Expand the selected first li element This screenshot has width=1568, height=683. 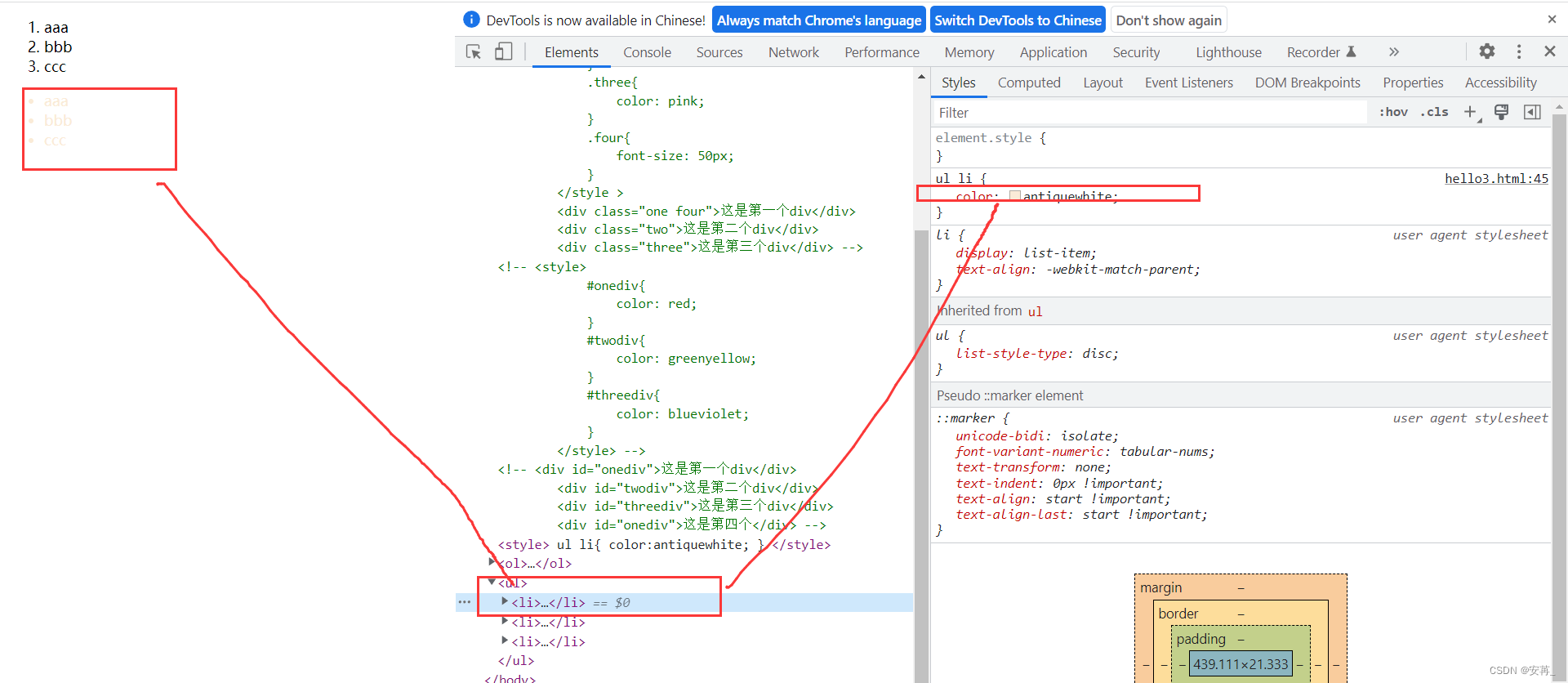(x=505, y=601)
